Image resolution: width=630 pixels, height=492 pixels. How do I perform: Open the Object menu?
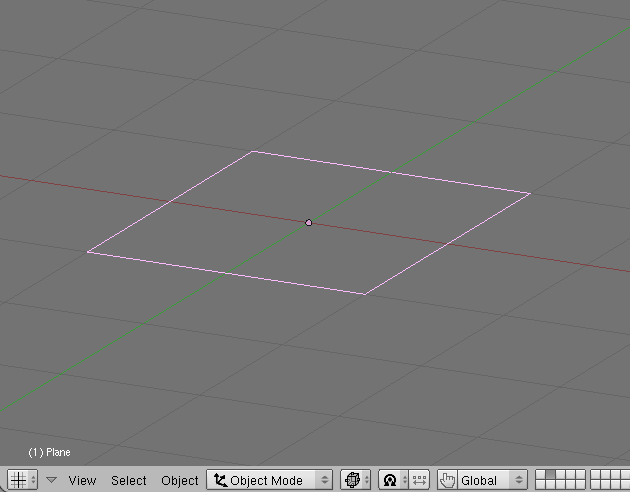point(180,480)
